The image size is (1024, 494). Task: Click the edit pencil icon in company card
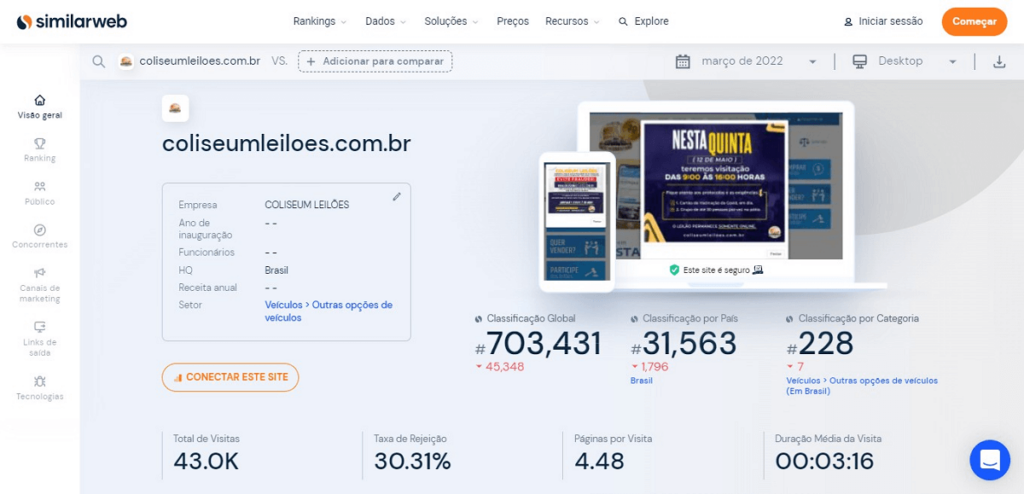click(x=396, y=197)
